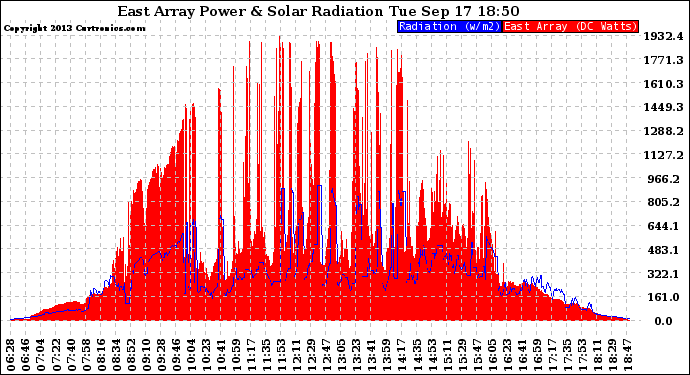Screen dimensions: 690x375
Task: Click the 07:22 time label
Action: (x=56, y=354)
